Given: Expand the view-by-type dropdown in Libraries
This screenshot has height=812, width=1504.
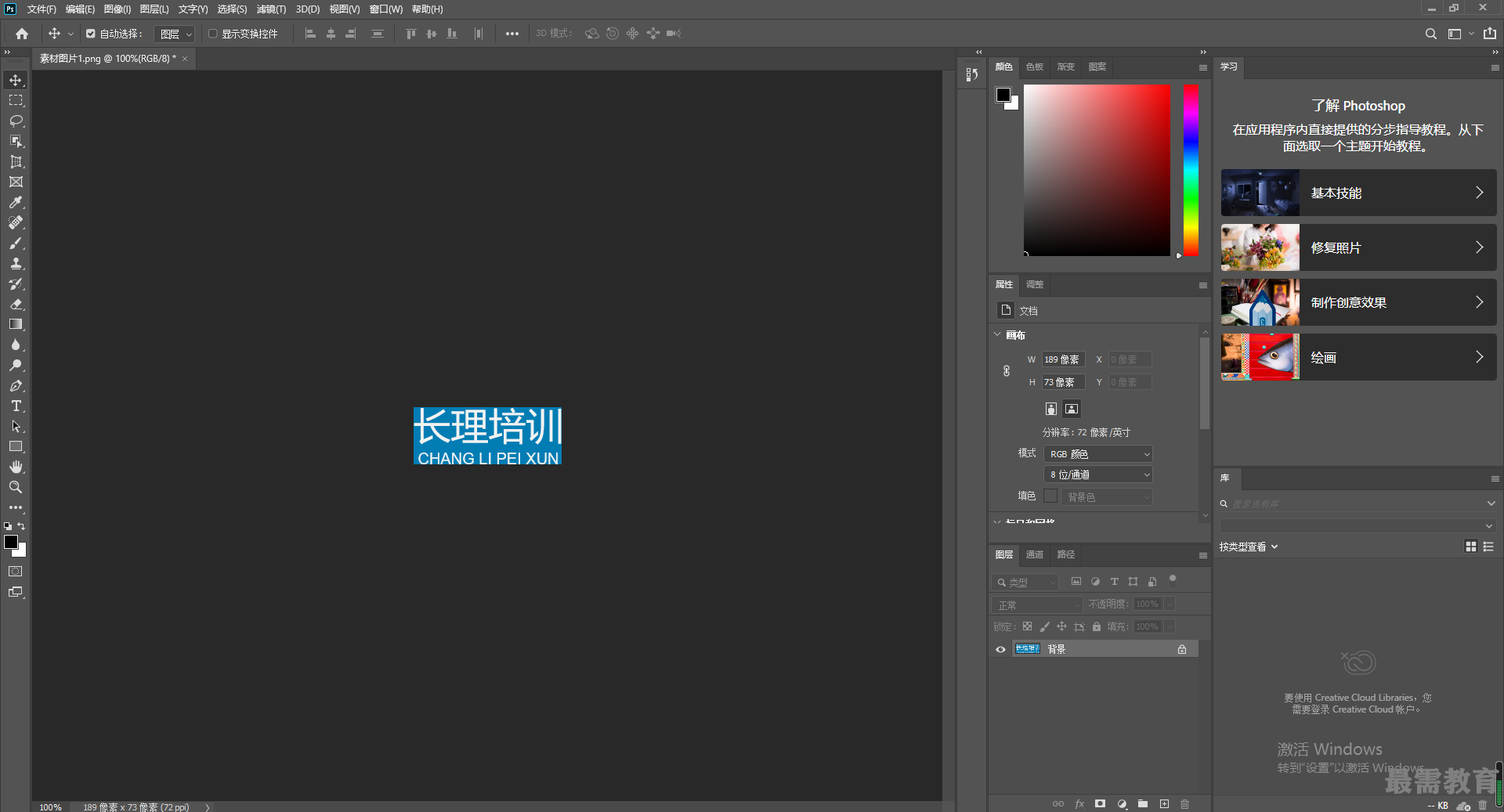Looking at the screenshot, I should pos(1249,547).
